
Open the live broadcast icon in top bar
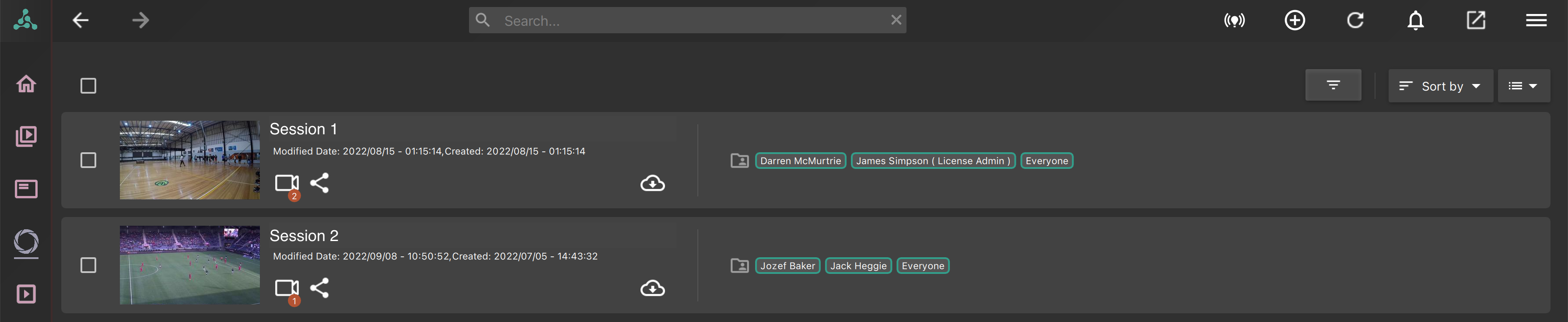tap(1235, 21)
